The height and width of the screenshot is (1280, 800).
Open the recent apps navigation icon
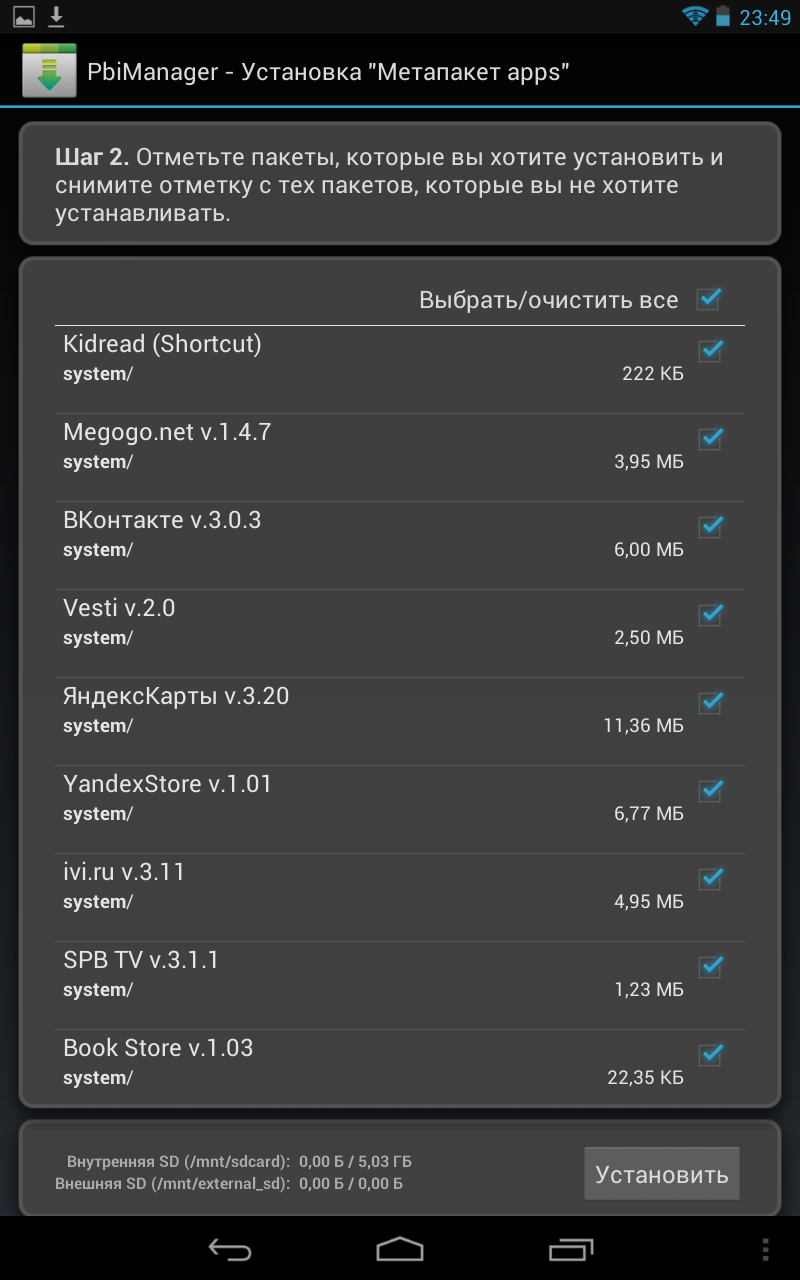coord(571,1249)
